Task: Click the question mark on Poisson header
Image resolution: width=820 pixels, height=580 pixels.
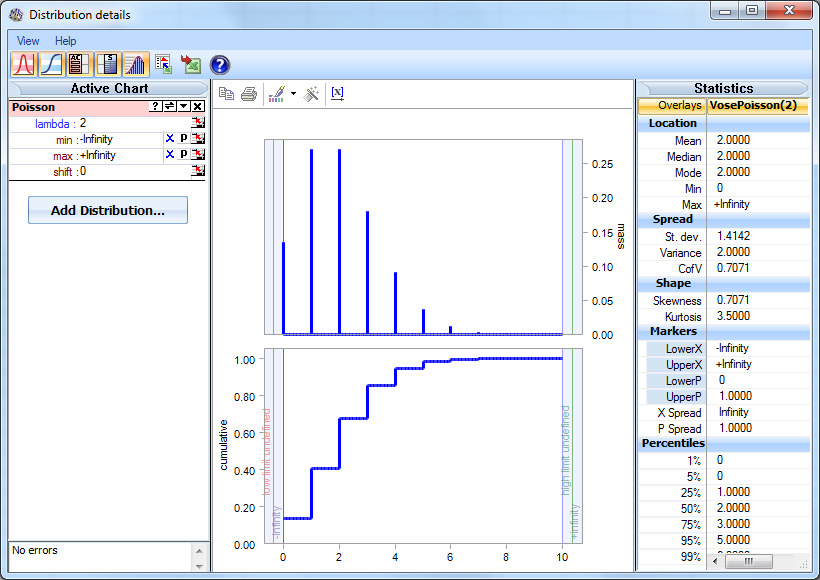Action: [x=155, y=107]
